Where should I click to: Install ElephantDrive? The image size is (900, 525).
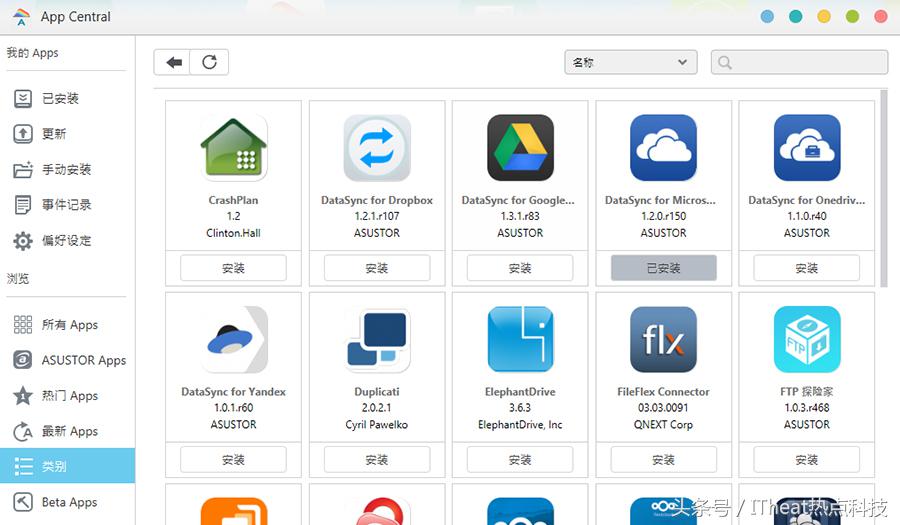(x=520, y=460)
